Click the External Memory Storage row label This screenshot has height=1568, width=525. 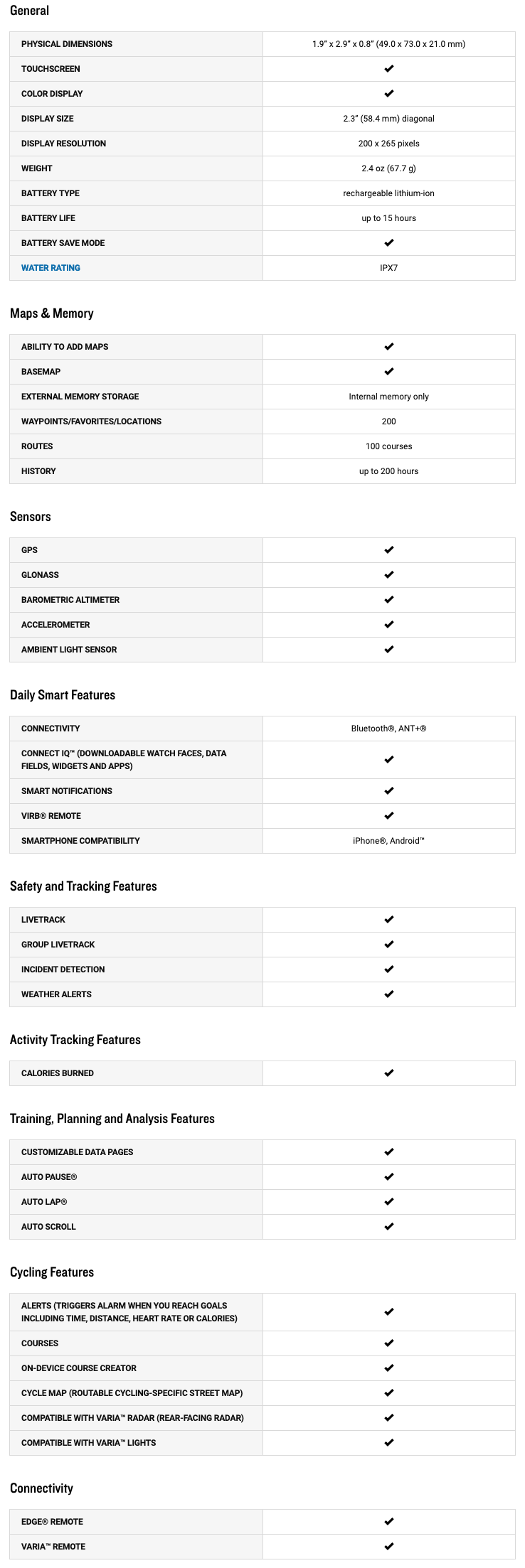pyautogui.click(x=80, y=397)
